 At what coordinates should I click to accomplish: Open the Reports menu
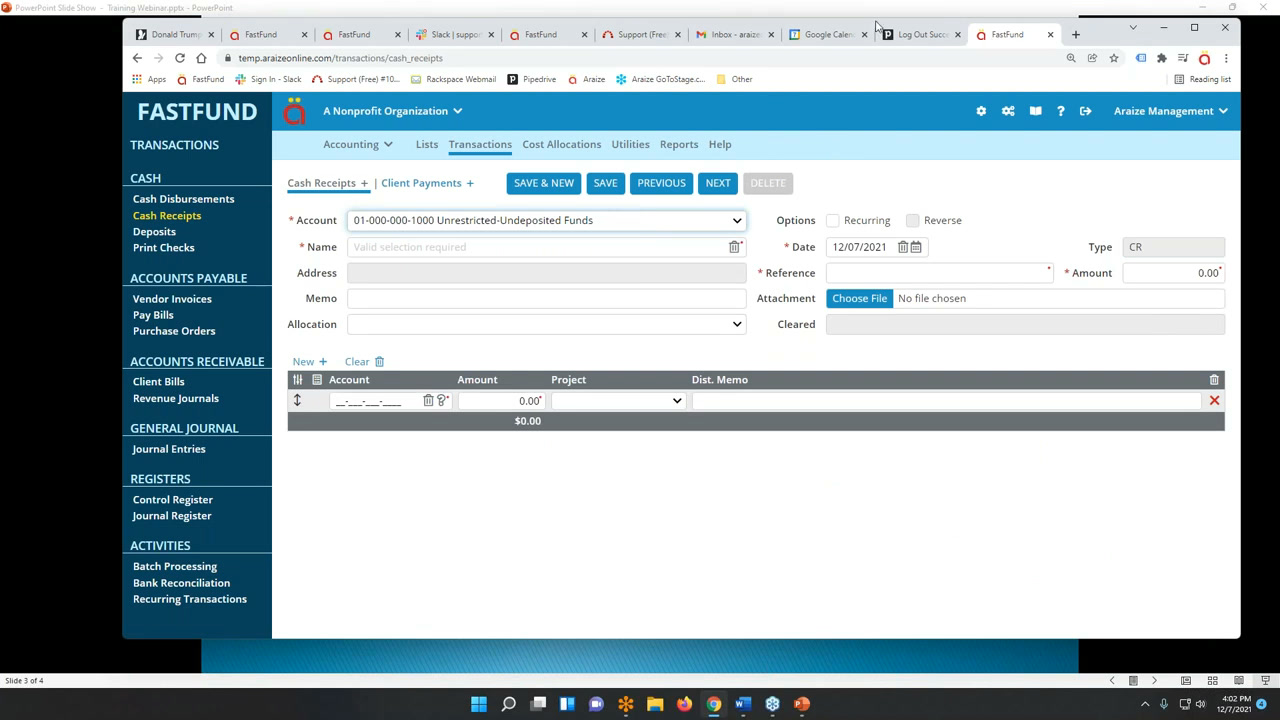click(x=679, y=144)
